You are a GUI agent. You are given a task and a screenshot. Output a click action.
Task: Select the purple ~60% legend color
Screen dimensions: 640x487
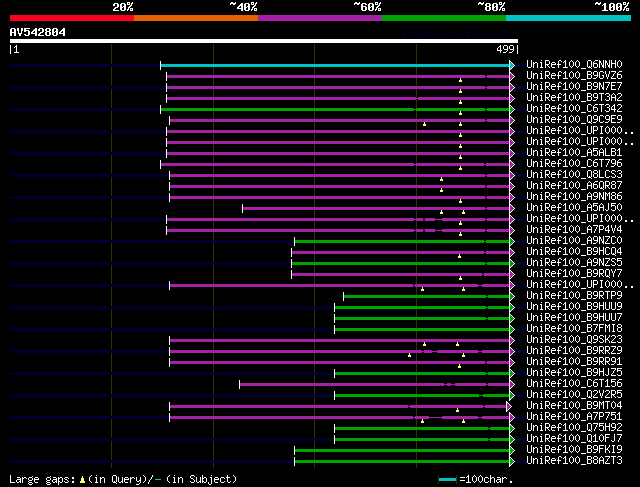319,18
